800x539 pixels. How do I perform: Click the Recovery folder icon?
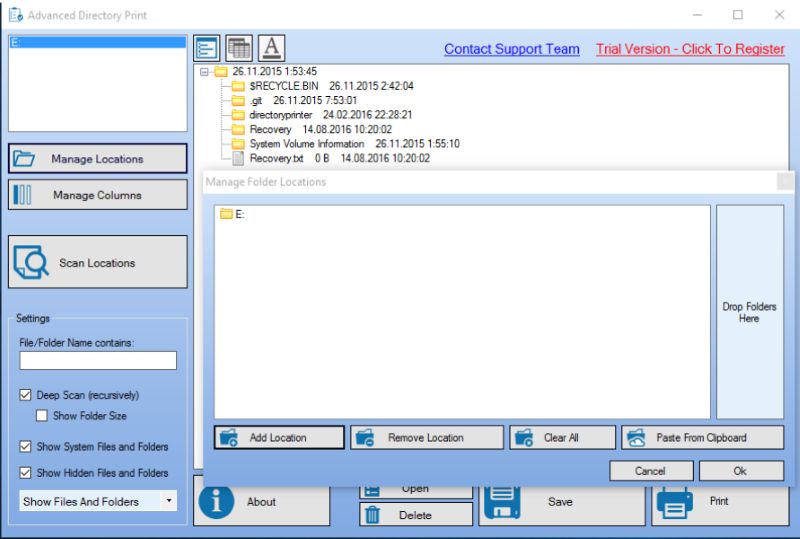coord(238,129)
